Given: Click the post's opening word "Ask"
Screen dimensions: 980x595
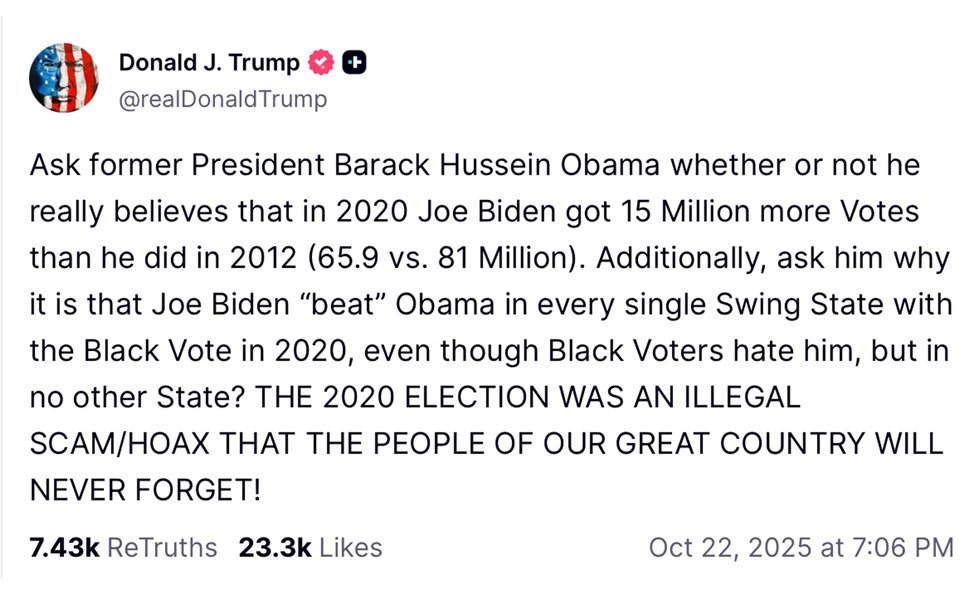Looking at the screenshot, I should pos(51,165).
